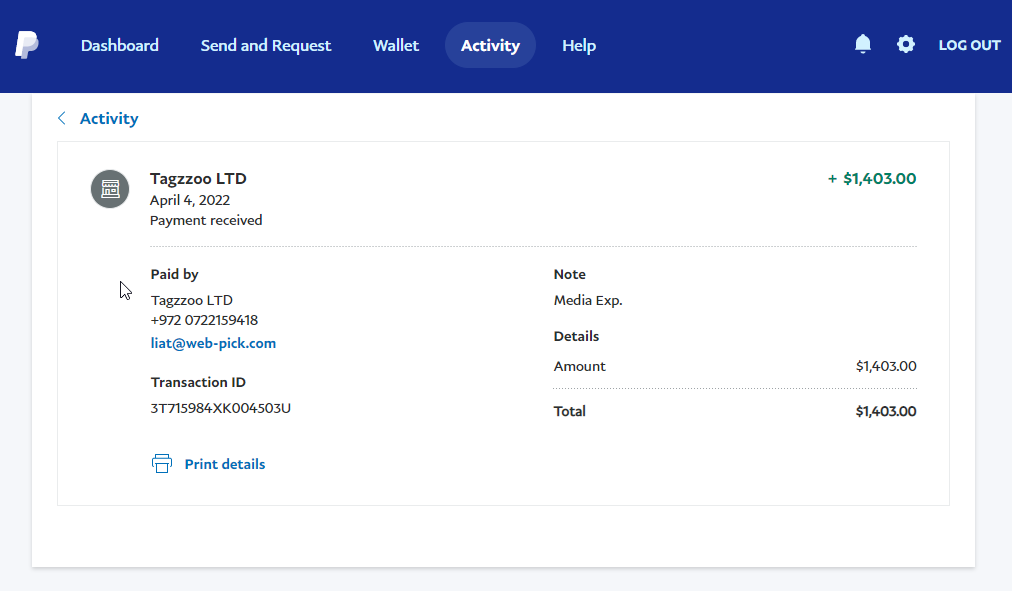The image size is (1012, 591).
Task: Click the back chevron beside Activity
Action: 62,118
